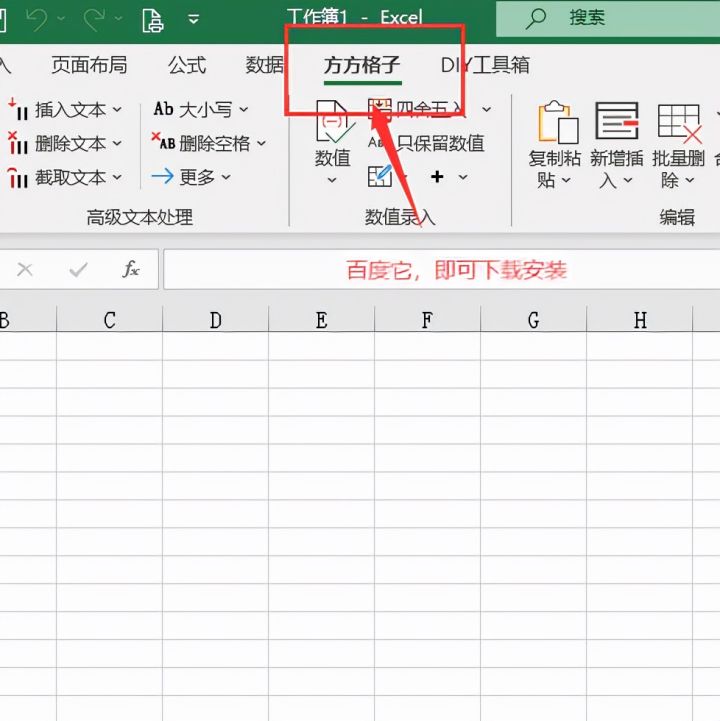Click the 复制粘贴 clipboard icon
The width and height of the screenshot is (720, 721).
click(x=558, y=122)
